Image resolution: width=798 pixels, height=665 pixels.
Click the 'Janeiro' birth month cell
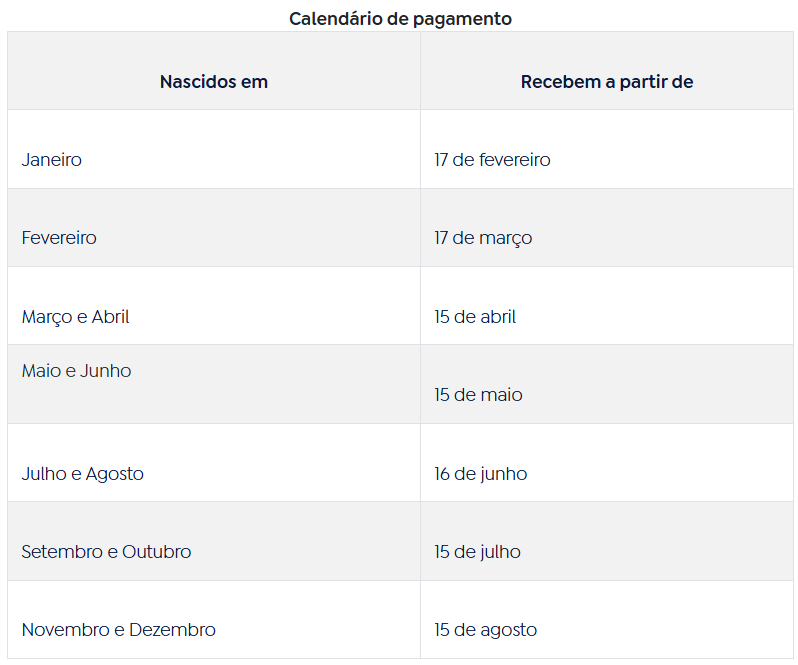[x=52, y=160]
